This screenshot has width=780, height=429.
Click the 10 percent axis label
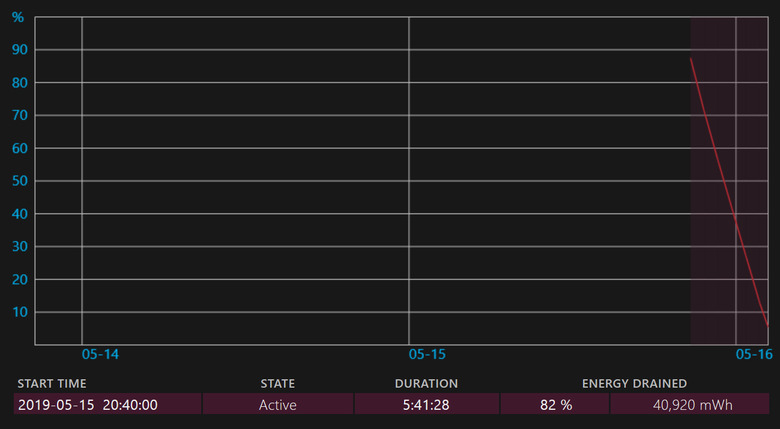coord(20,313)
